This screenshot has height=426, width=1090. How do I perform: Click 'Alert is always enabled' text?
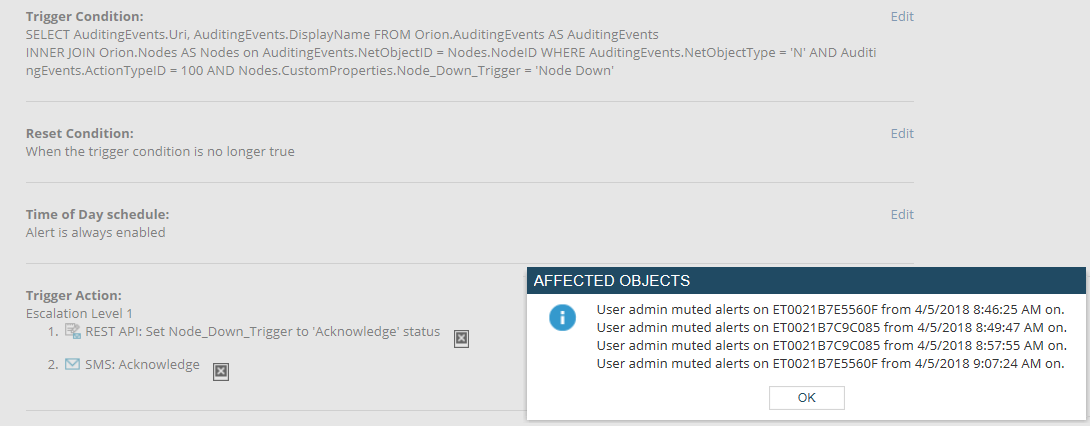tap(95, 233)
